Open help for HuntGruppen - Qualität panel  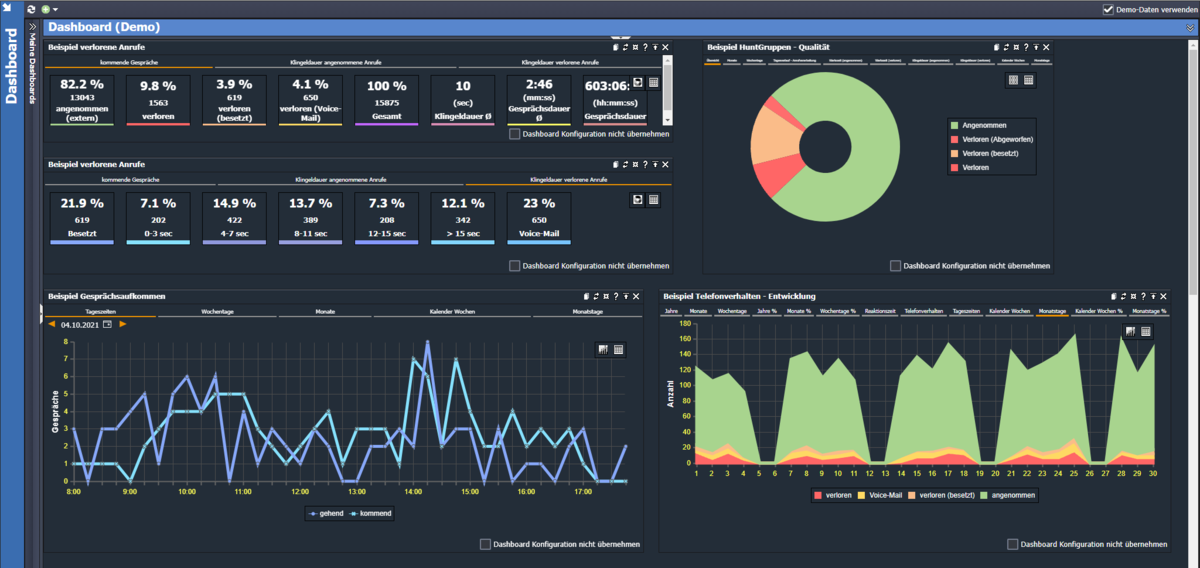pyautogui.click(x=1027, y=47)
